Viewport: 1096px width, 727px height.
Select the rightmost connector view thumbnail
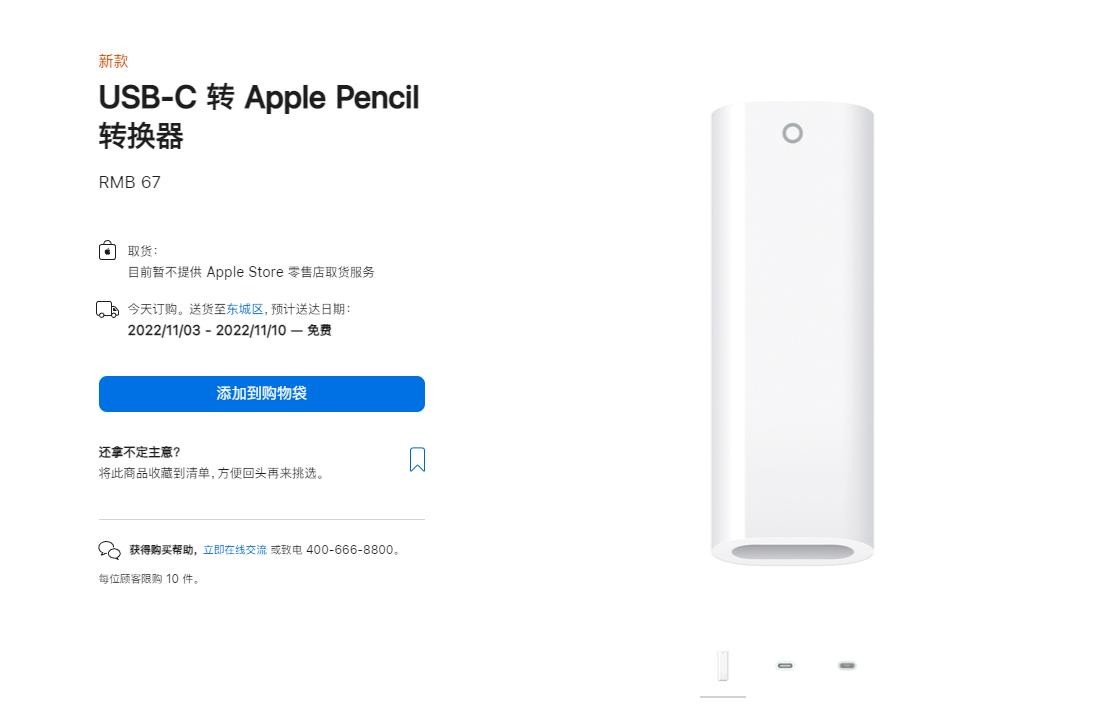click(846, 664)
